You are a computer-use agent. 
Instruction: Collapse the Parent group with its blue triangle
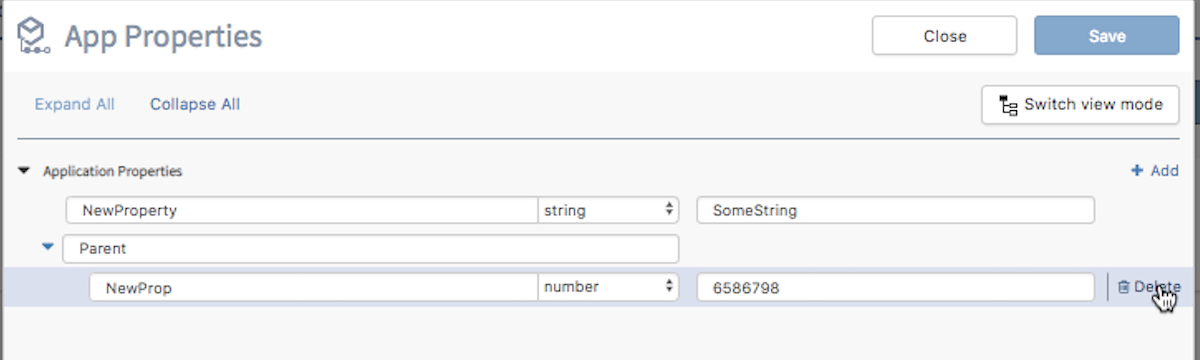47,246
